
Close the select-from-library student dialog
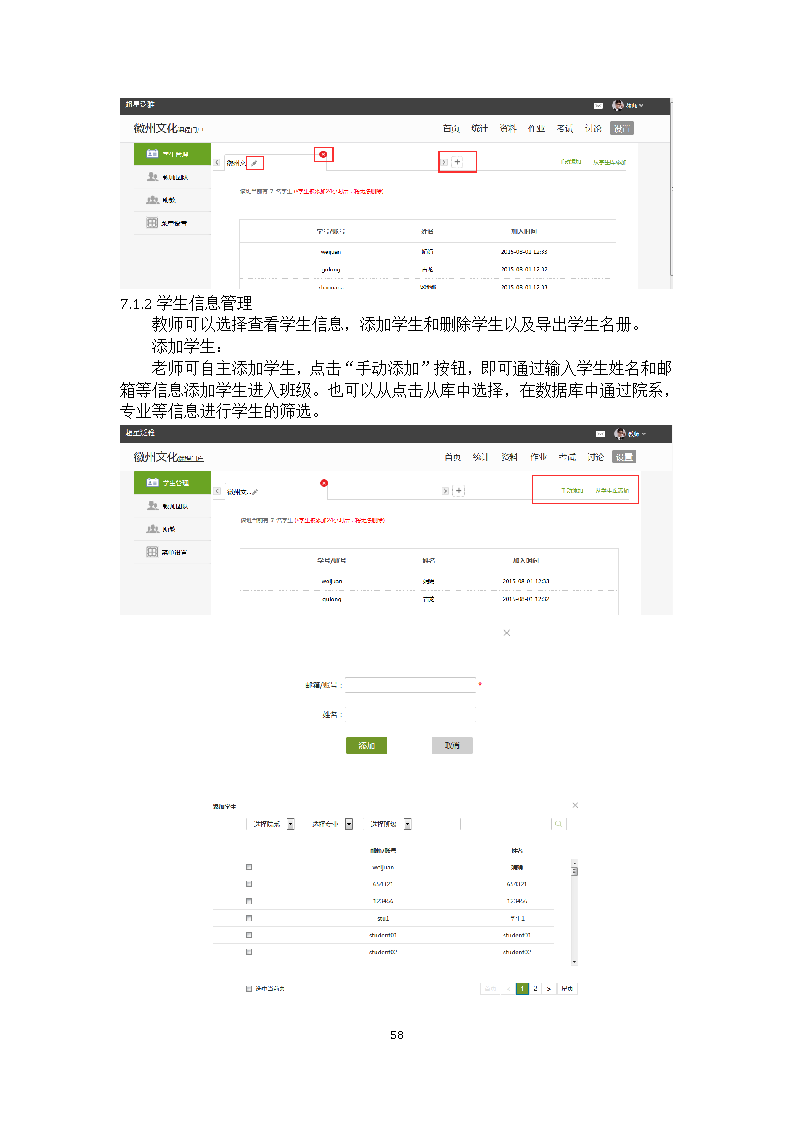coord(575,805)
